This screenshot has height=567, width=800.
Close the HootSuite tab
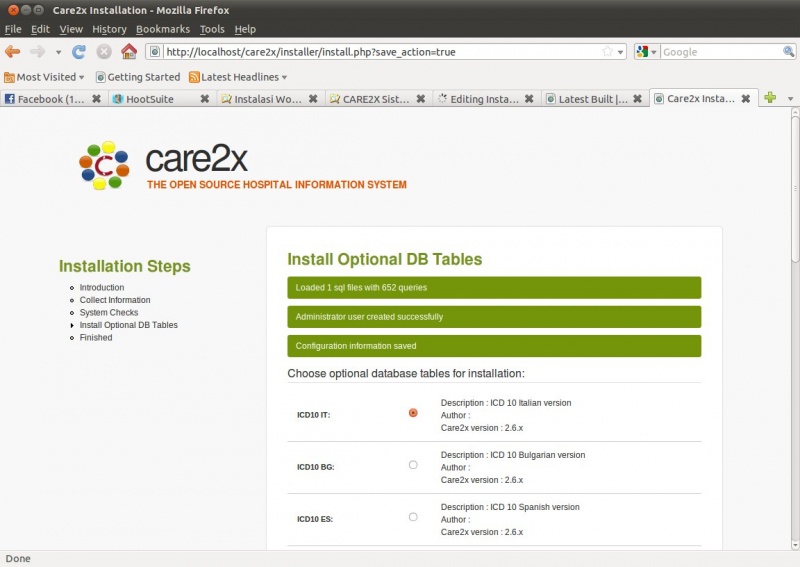204,99
